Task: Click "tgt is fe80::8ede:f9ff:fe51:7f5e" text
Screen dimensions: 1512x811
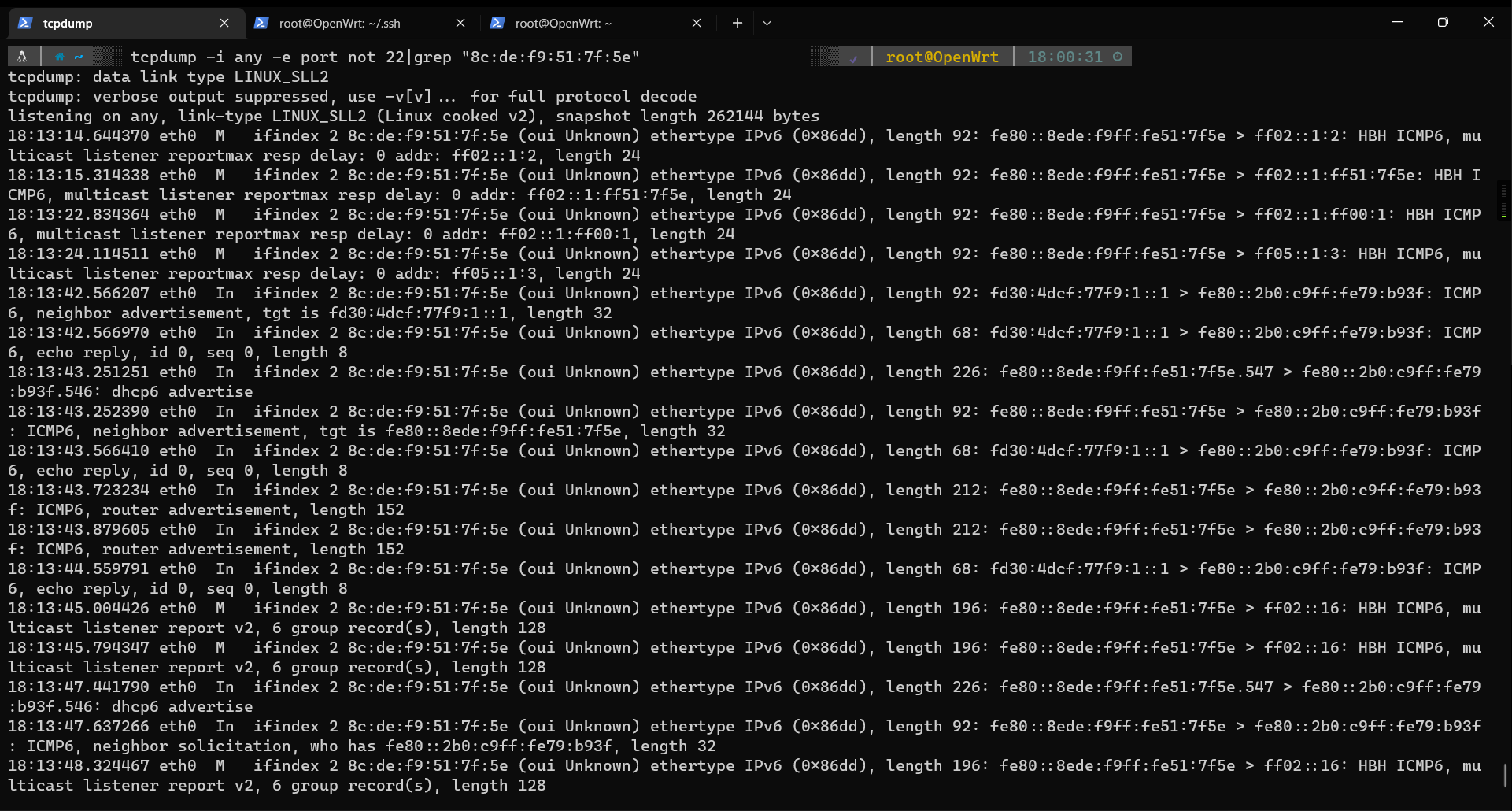Action: coord(471,431)
